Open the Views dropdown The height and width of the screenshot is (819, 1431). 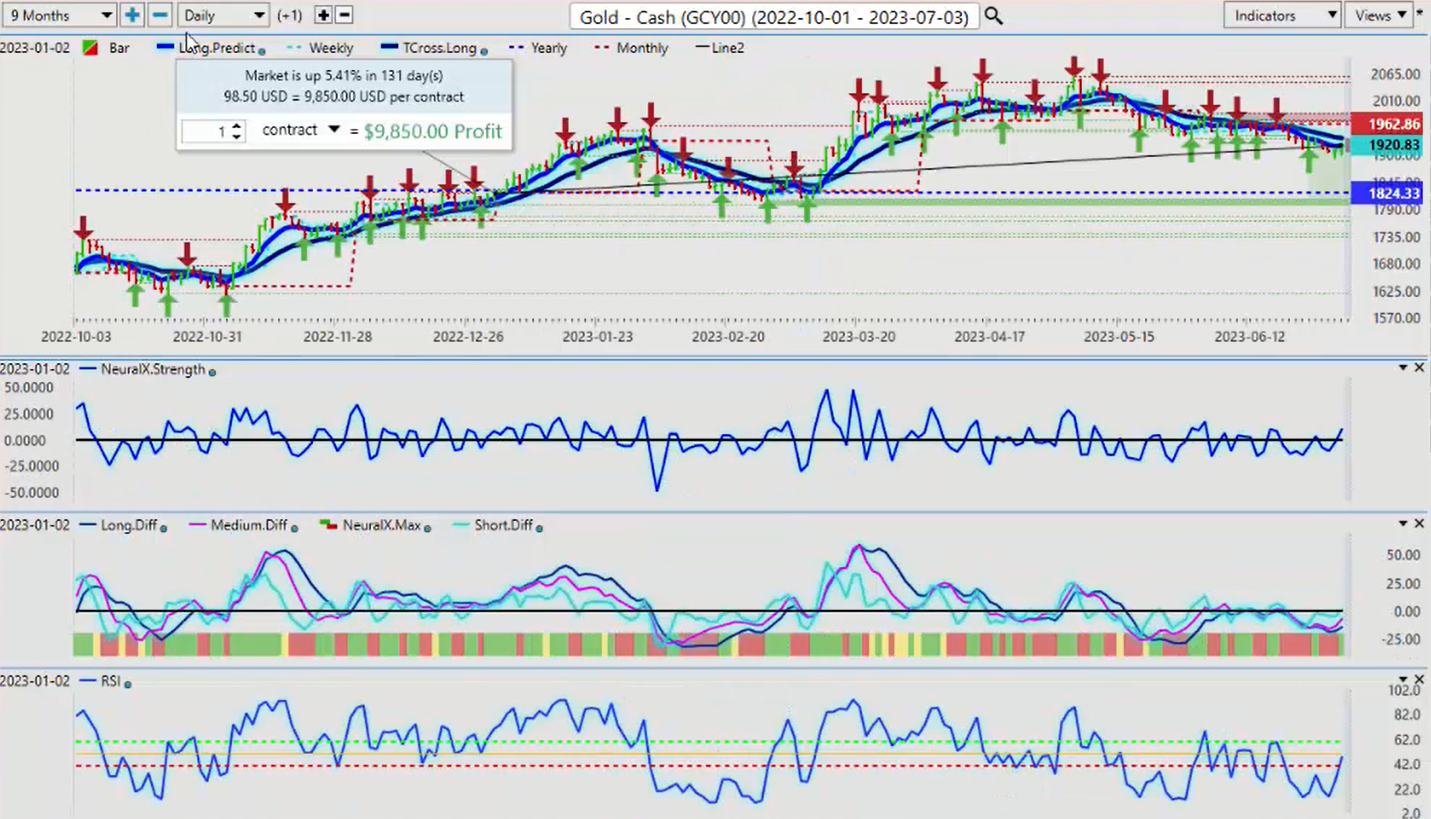[1379, 15]
